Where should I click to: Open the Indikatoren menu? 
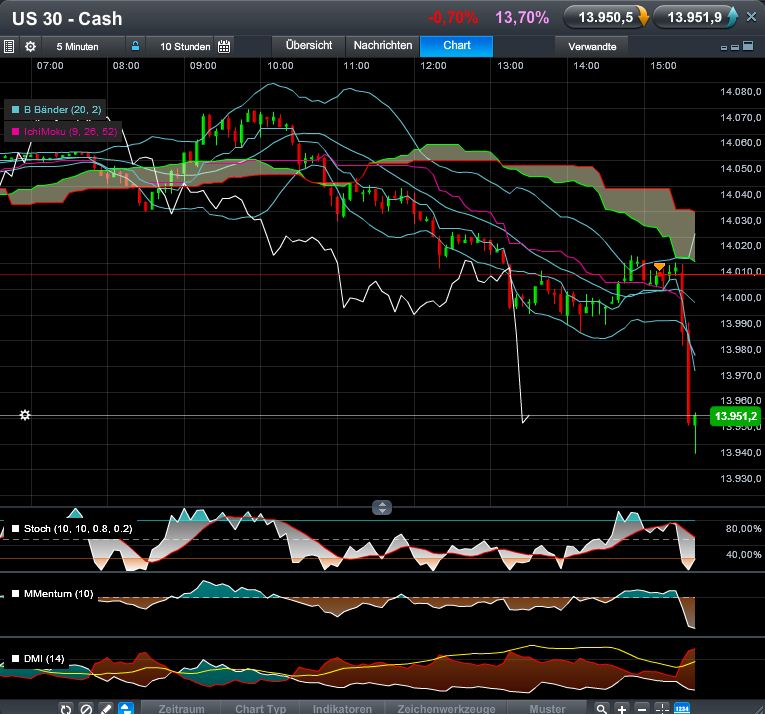[342, 709]
